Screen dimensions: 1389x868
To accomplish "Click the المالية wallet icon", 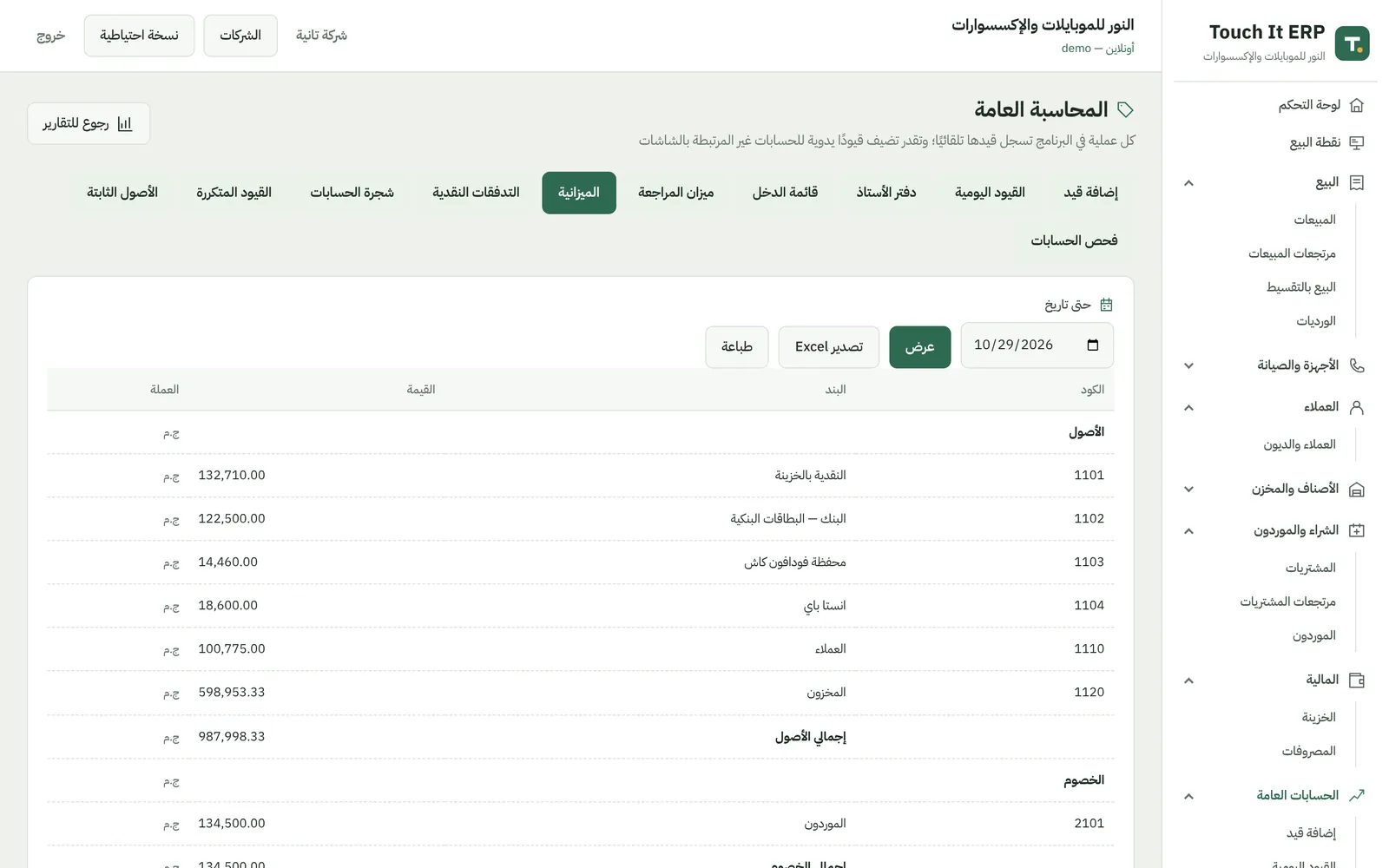I will coord(1357,680).
